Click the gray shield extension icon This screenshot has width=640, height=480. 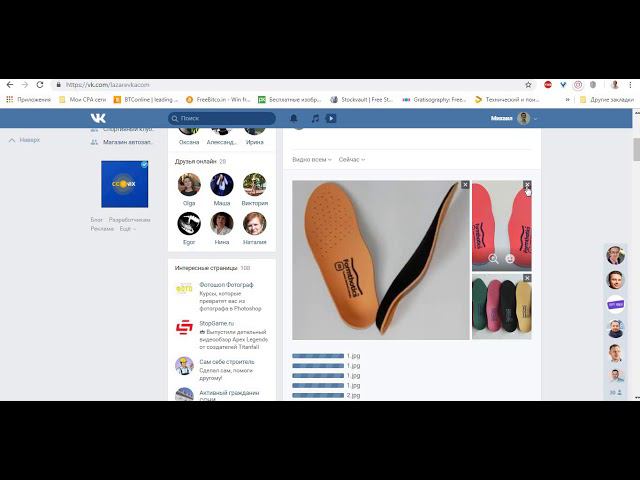[593, 85]
